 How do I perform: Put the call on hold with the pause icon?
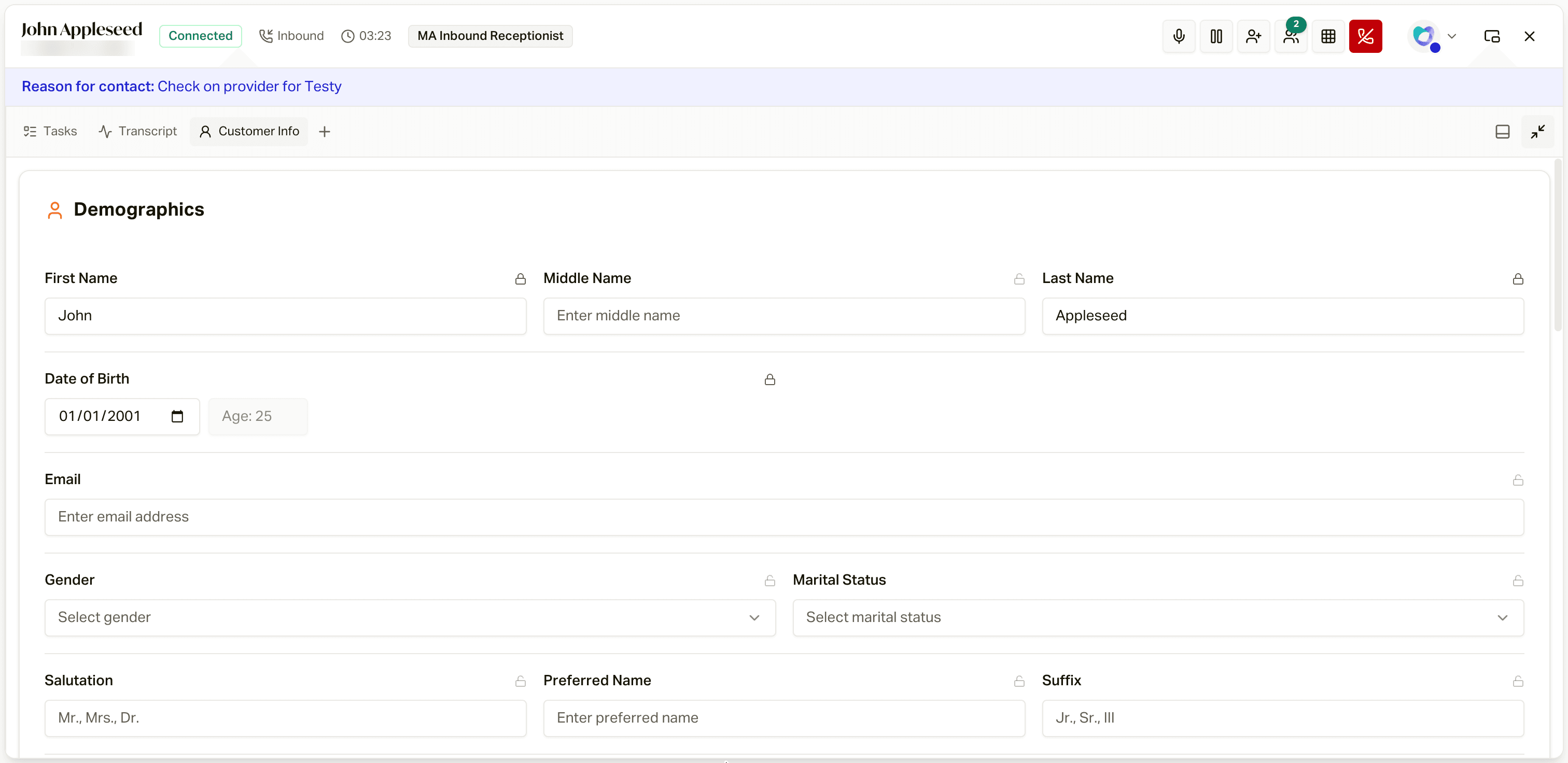click(1215, 36)
